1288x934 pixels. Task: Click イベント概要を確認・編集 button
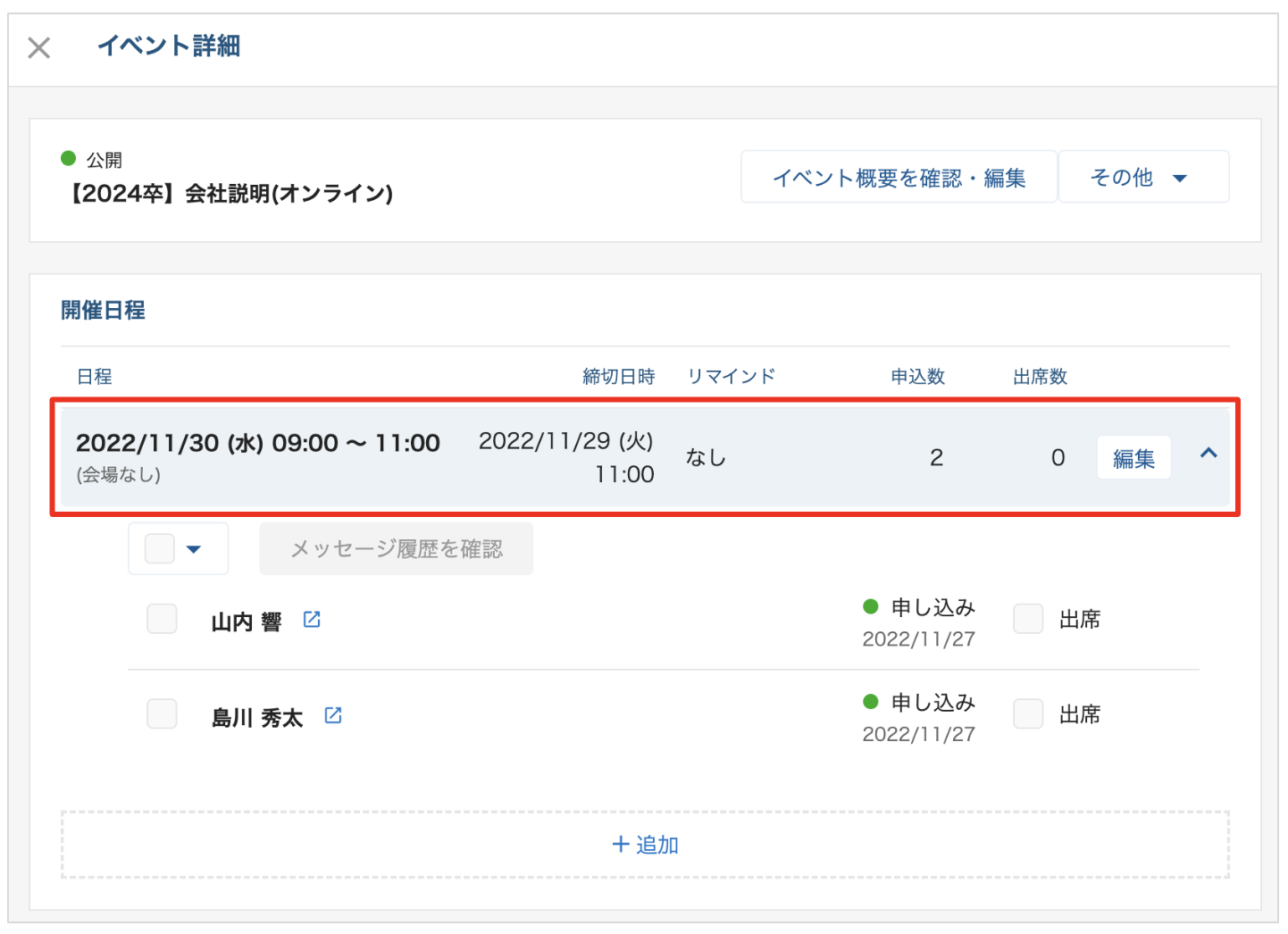(899, 178)
